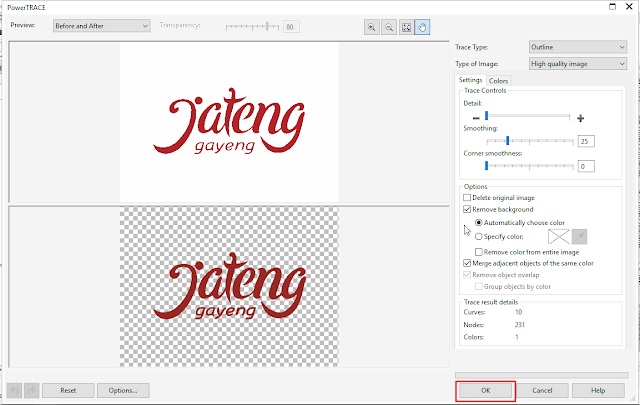The image size is (640, 405).
Task: Click the Nodes value 231
Action: pyautogui.click(x=520, y=325)
